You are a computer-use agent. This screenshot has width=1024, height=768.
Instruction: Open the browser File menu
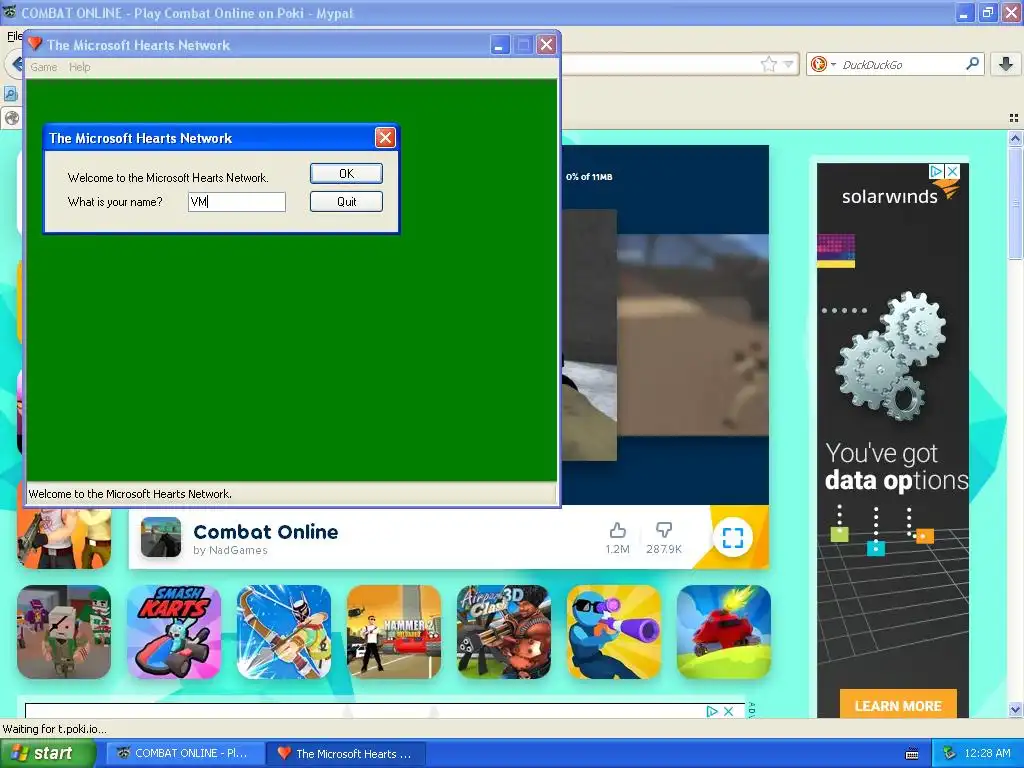click(14, 36)
